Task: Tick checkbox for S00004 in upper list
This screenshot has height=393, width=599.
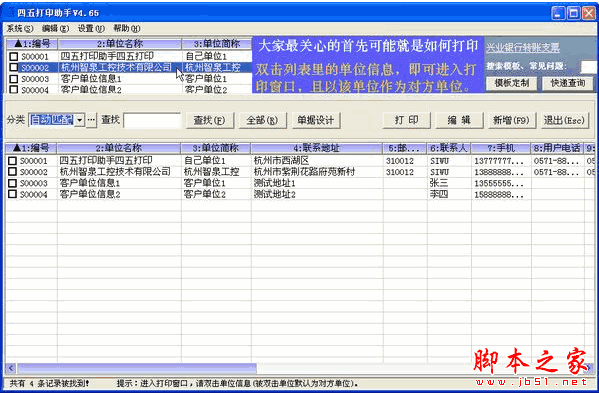Action: 14,89
